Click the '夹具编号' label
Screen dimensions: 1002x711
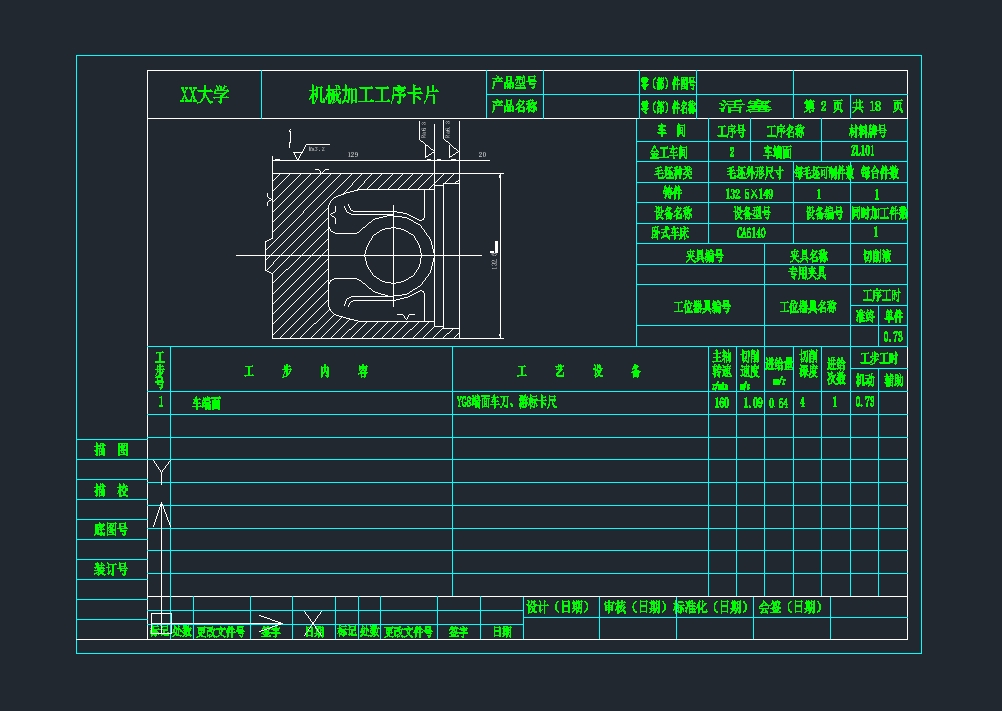tap(705, 256)
